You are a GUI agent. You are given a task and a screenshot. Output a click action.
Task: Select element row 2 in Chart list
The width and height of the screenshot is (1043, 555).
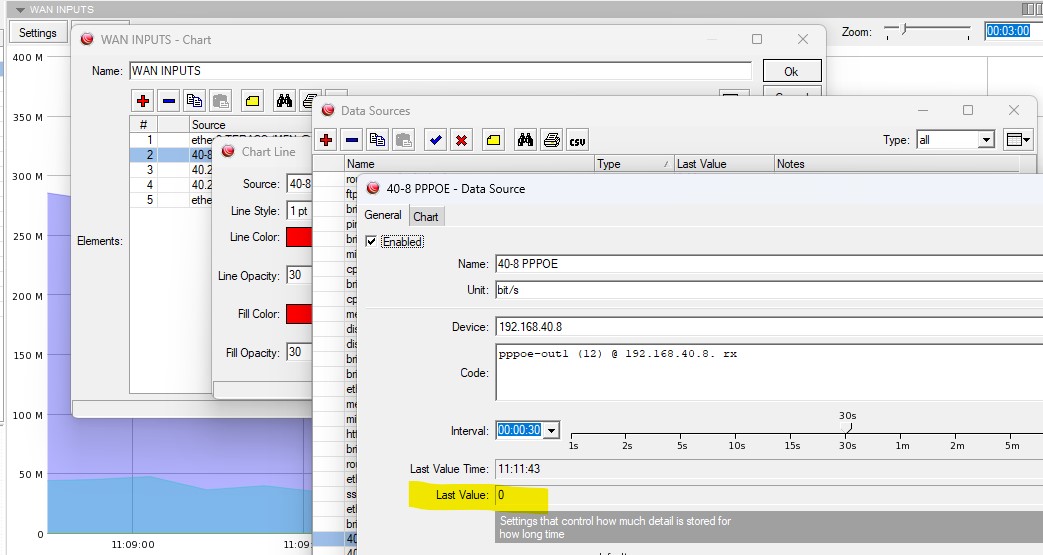click(x=171, y=154)
